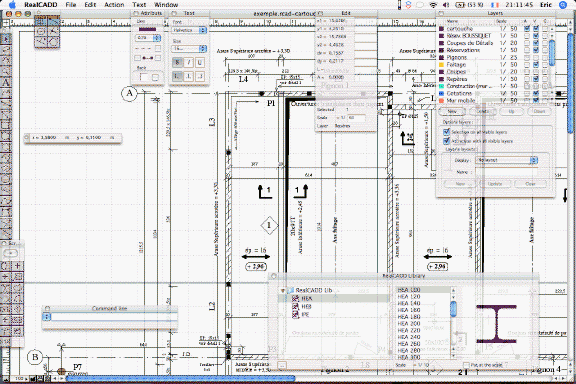
Task: Open the Action menu
Action: click(x=114, y=5)
